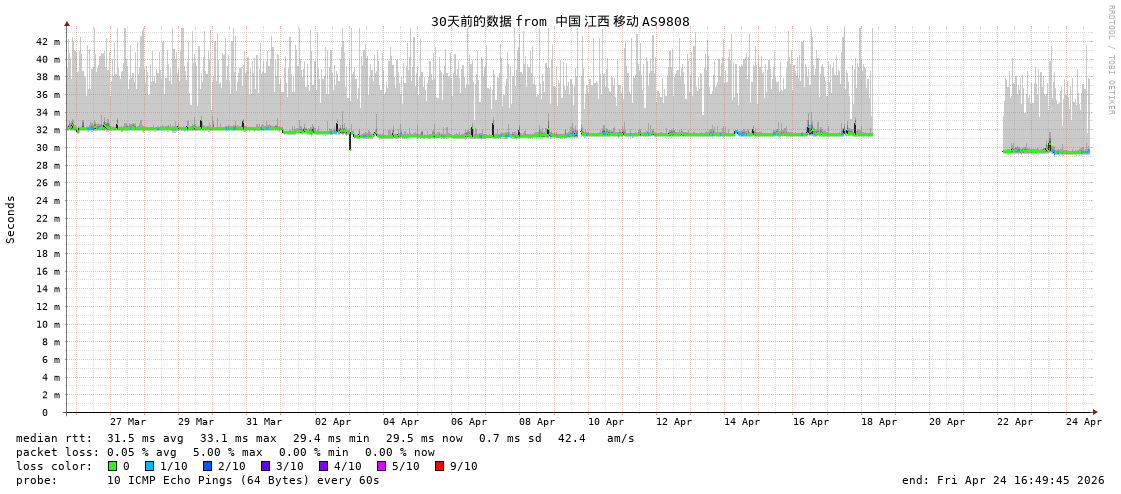Click the 4/10 loss color swatch
This screenshot has width=1121, height=494.
coord(323,466)
